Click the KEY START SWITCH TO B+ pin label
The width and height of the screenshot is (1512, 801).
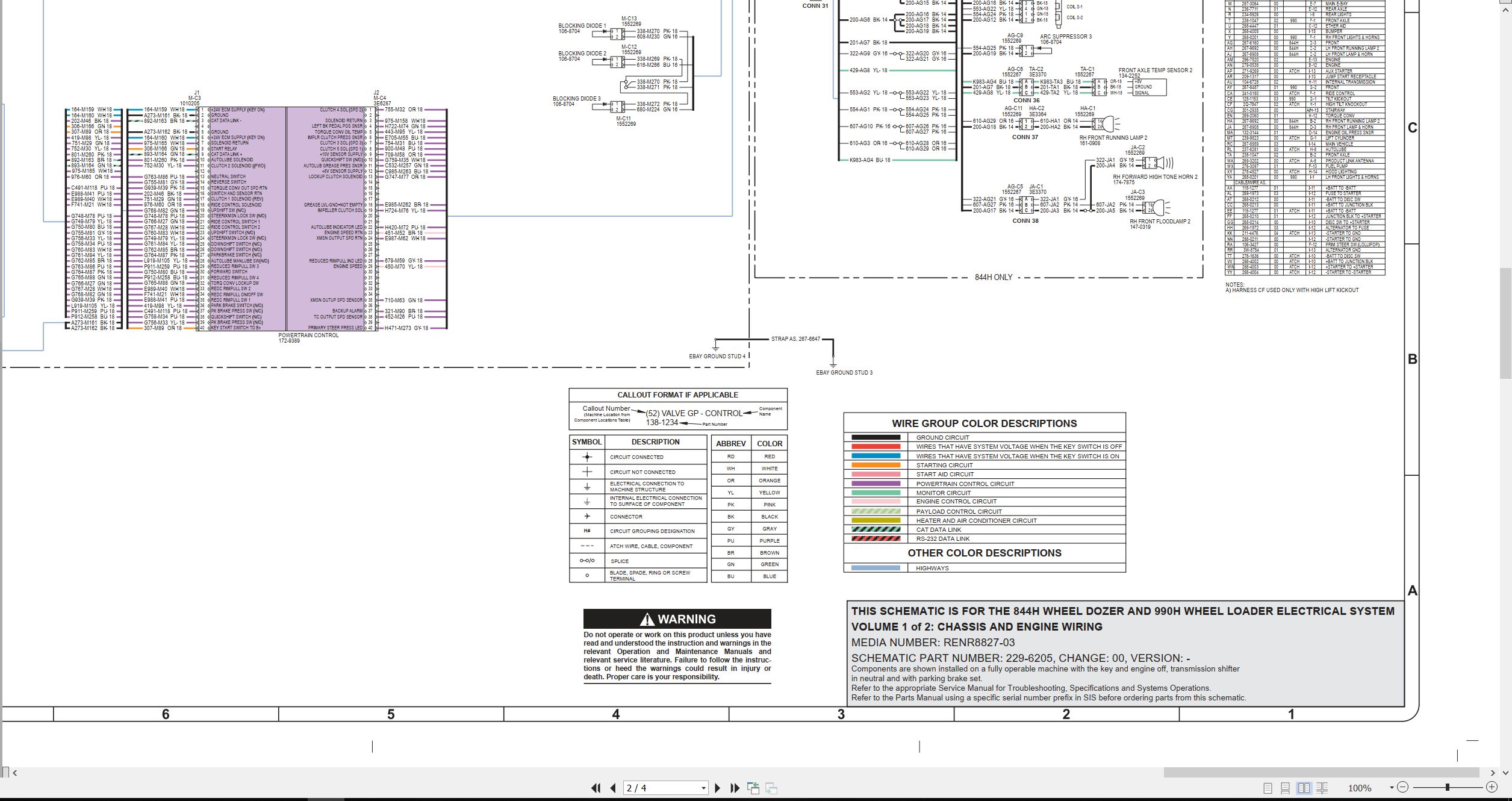(x=236, y=328)
